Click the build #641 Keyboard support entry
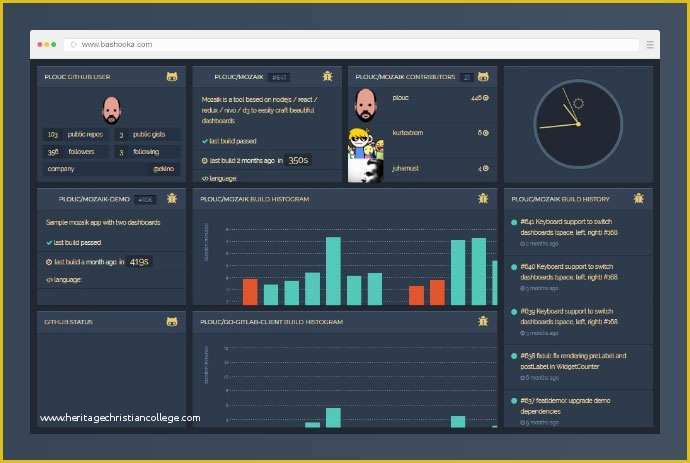Image resolution: width=690 pixels, height=463 pixels. click(x=577, y=232)
